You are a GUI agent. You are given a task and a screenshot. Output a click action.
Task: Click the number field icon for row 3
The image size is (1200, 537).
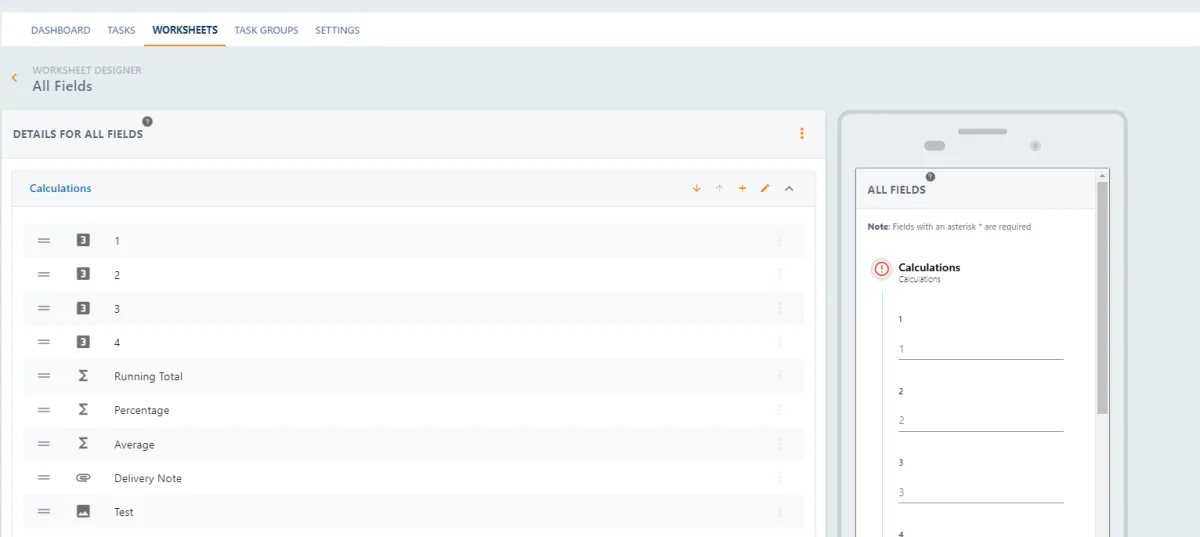click(x=83, y=309)
